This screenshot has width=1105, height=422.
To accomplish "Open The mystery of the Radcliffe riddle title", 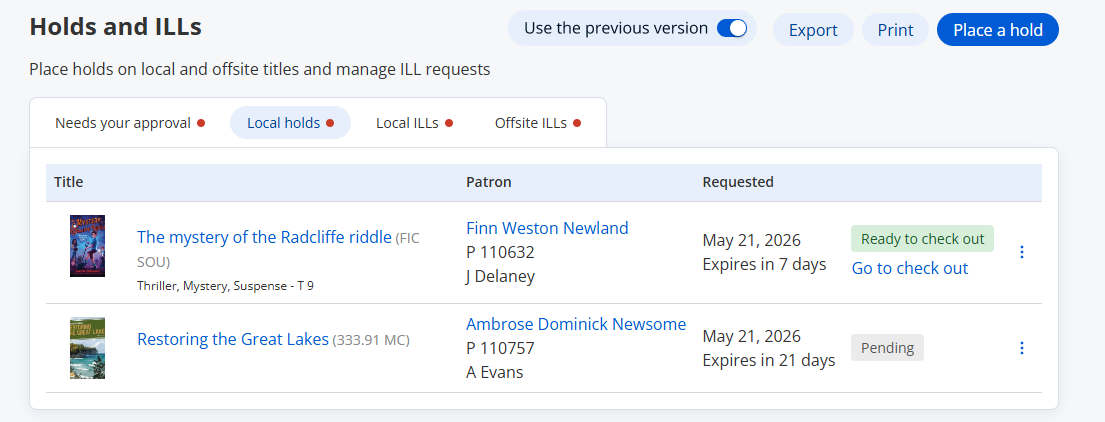I will coord(264,237).
